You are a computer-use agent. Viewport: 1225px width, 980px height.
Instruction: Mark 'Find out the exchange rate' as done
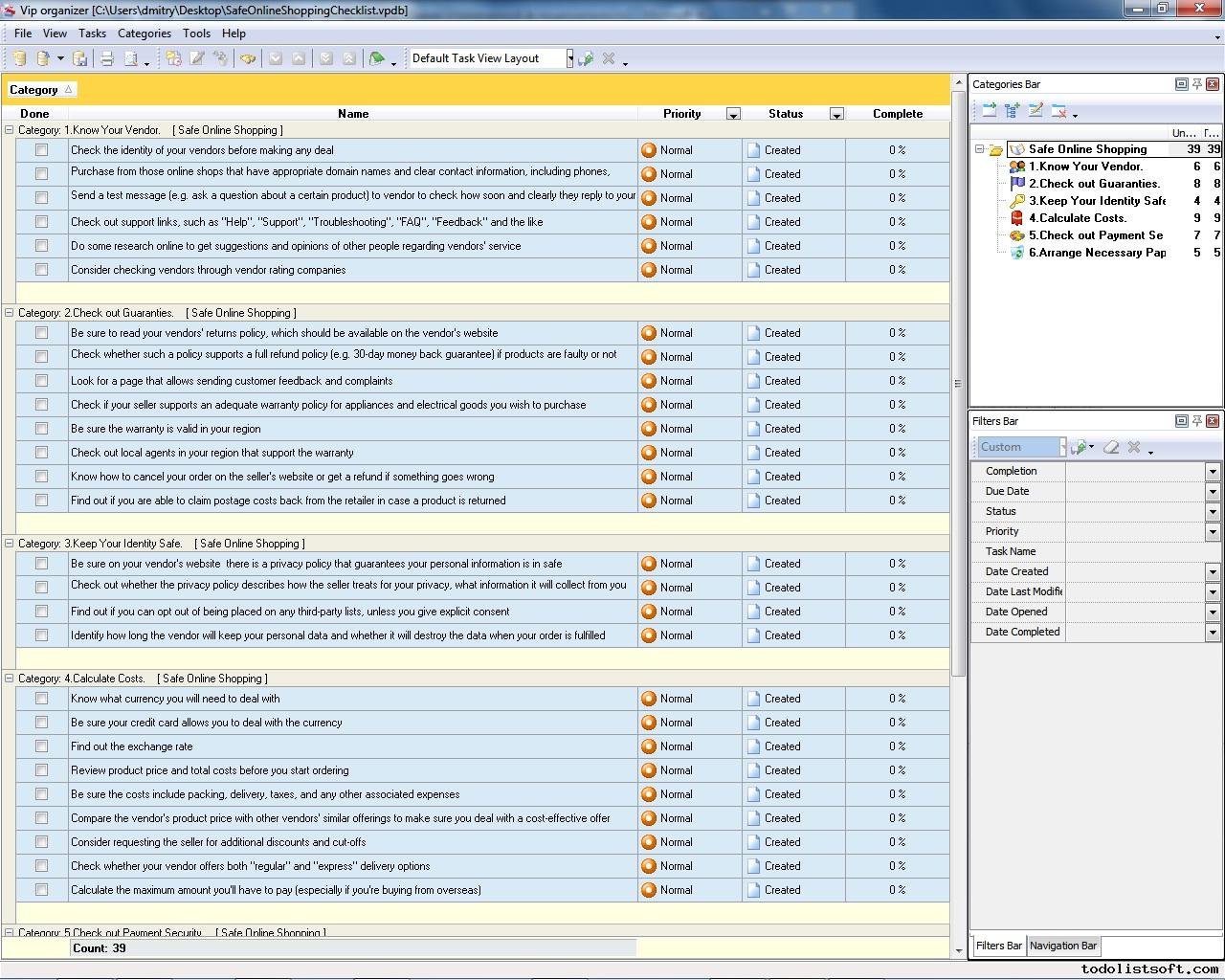tap(41, 746)
